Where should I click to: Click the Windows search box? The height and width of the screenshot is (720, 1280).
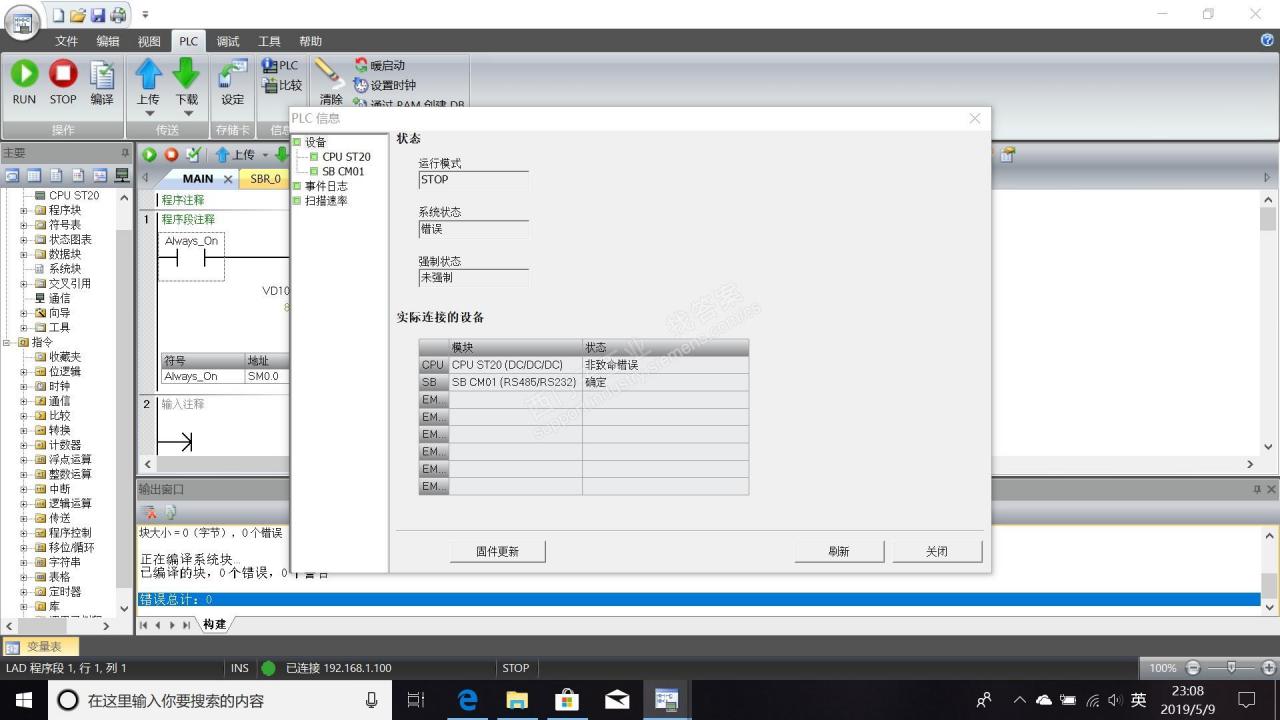pos(220,700)
